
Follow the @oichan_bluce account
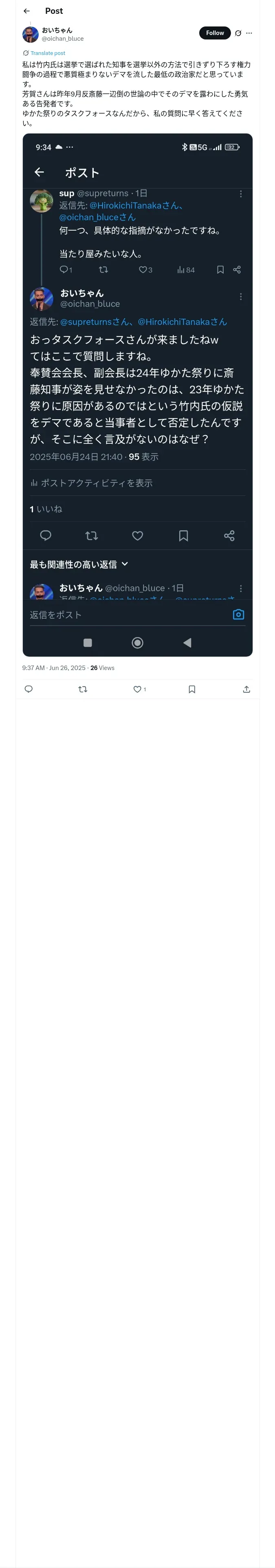pyautogui.click(x=215, y=33)
